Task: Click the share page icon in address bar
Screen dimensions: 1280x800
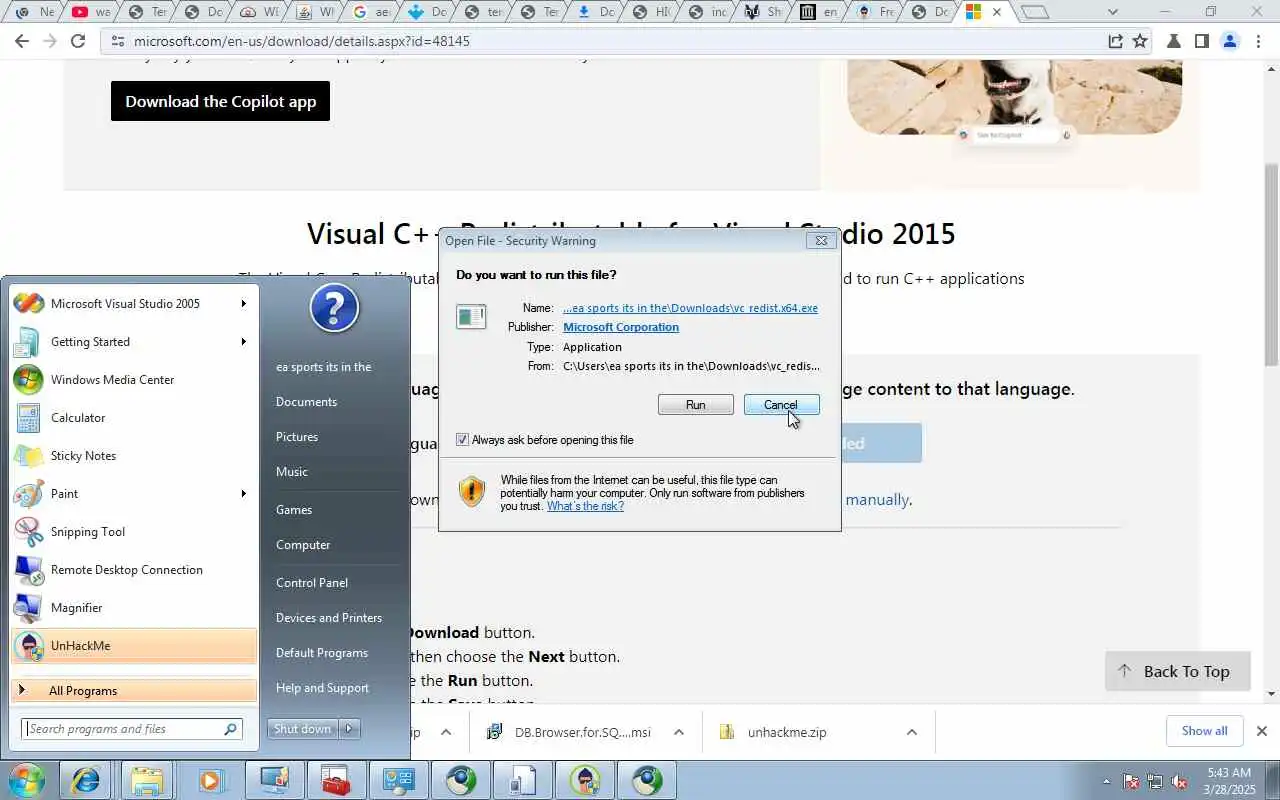Action: [1115, 41]
